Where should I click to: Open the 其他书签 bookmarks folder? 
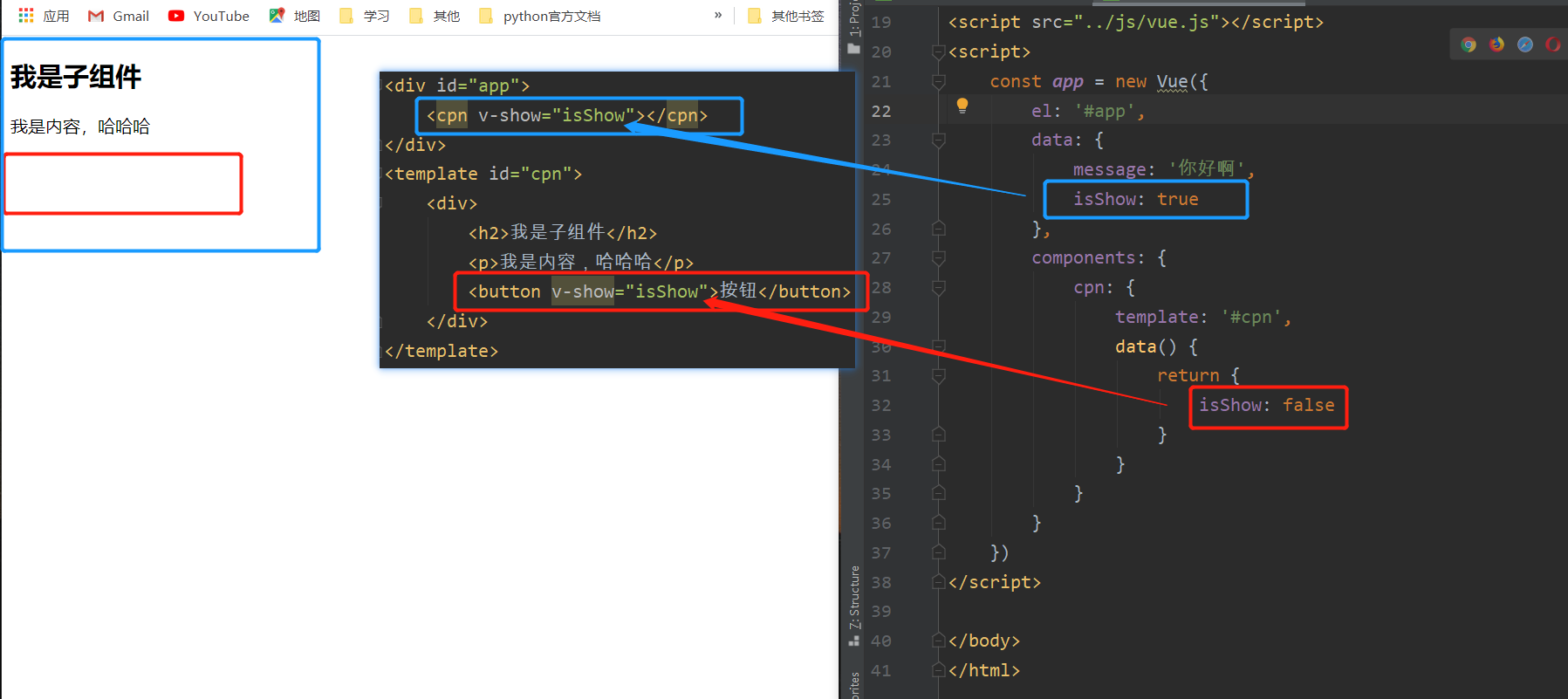point(786,16)
